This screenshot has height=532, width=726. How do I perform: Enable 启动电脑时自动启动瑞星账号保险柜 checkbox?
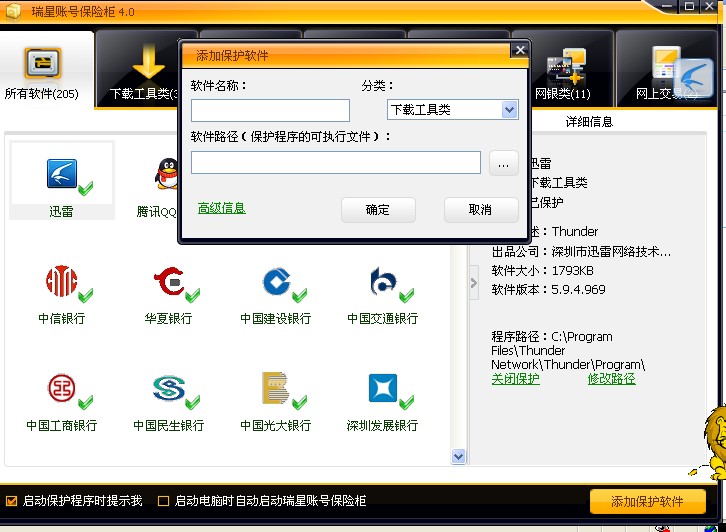(163, 501)
